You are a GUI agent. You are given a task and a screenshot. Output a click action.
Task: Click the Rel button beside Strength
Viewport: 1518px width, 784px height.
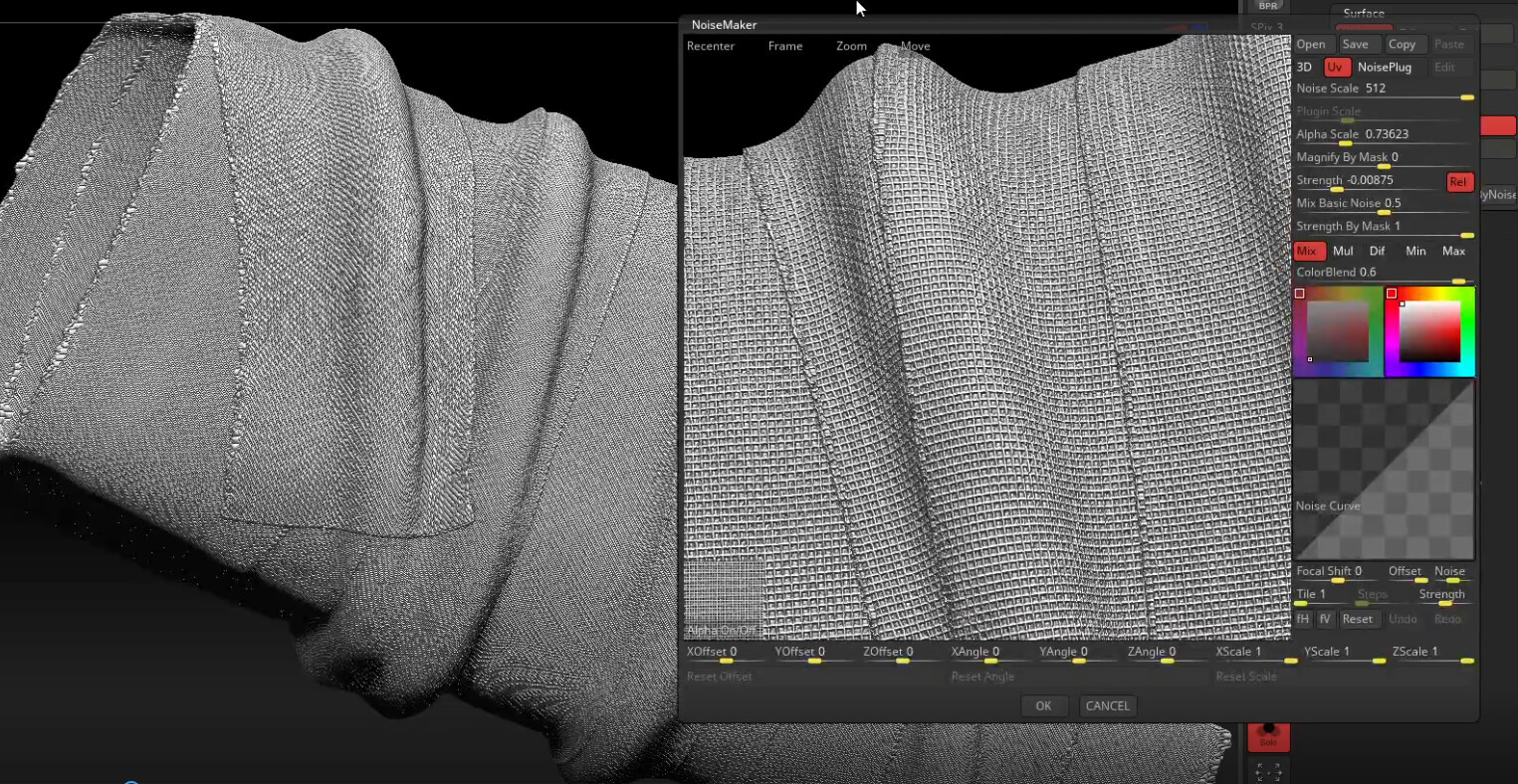point(1459,182)
